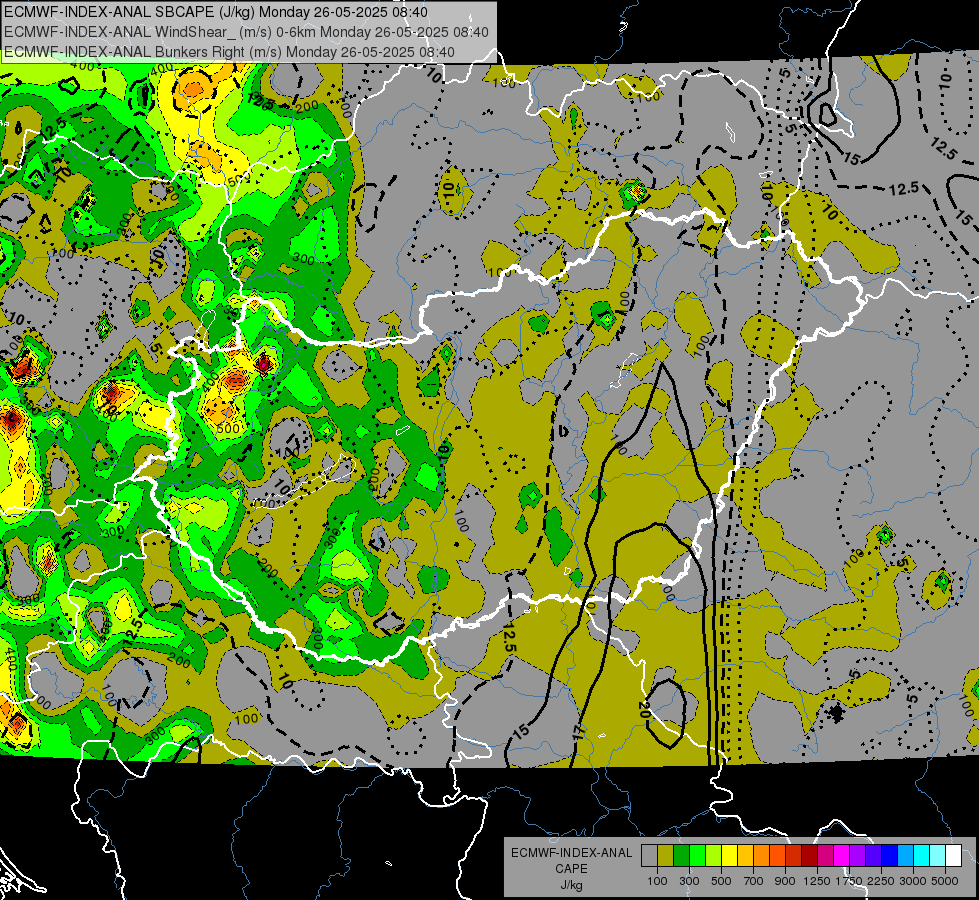Pick the yellow-green legend swatch
The image size is (979, 900).
714,855
